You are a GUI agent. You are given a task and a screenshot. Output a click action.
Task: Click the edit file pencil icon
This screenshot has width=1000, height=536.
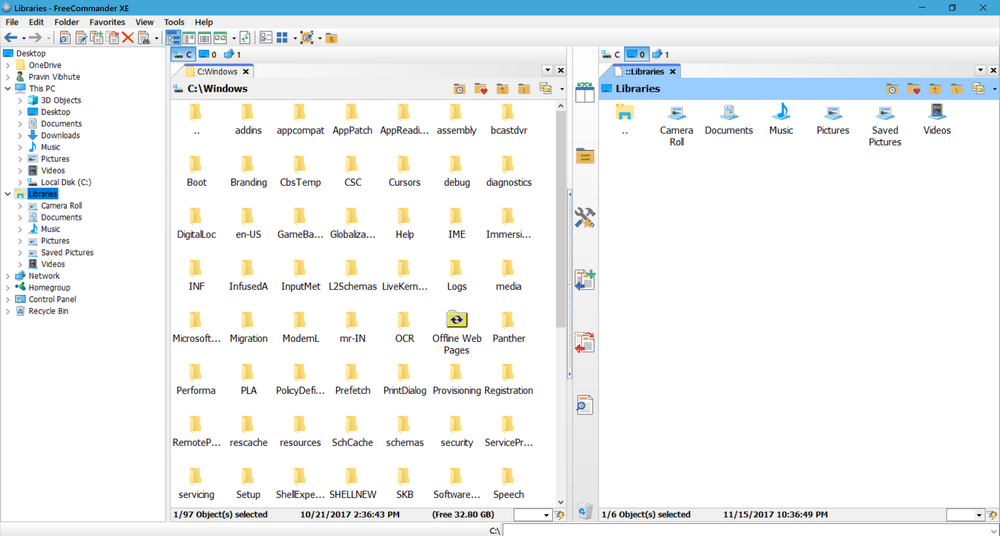(x=81, y=38)
